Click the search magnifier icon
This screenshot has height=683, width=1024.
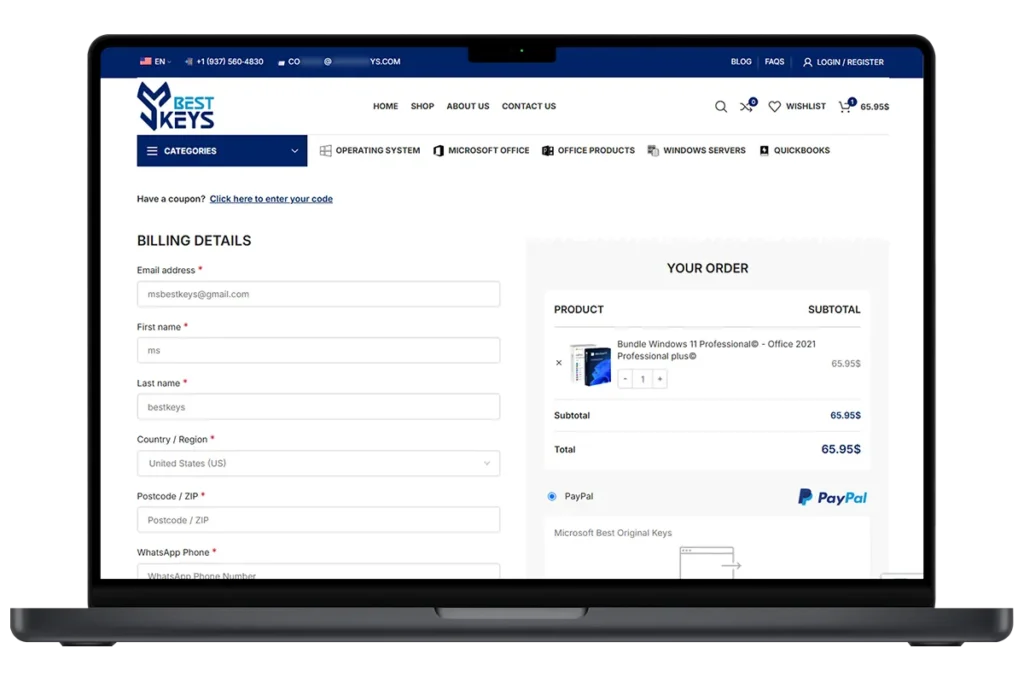[720, 107]
